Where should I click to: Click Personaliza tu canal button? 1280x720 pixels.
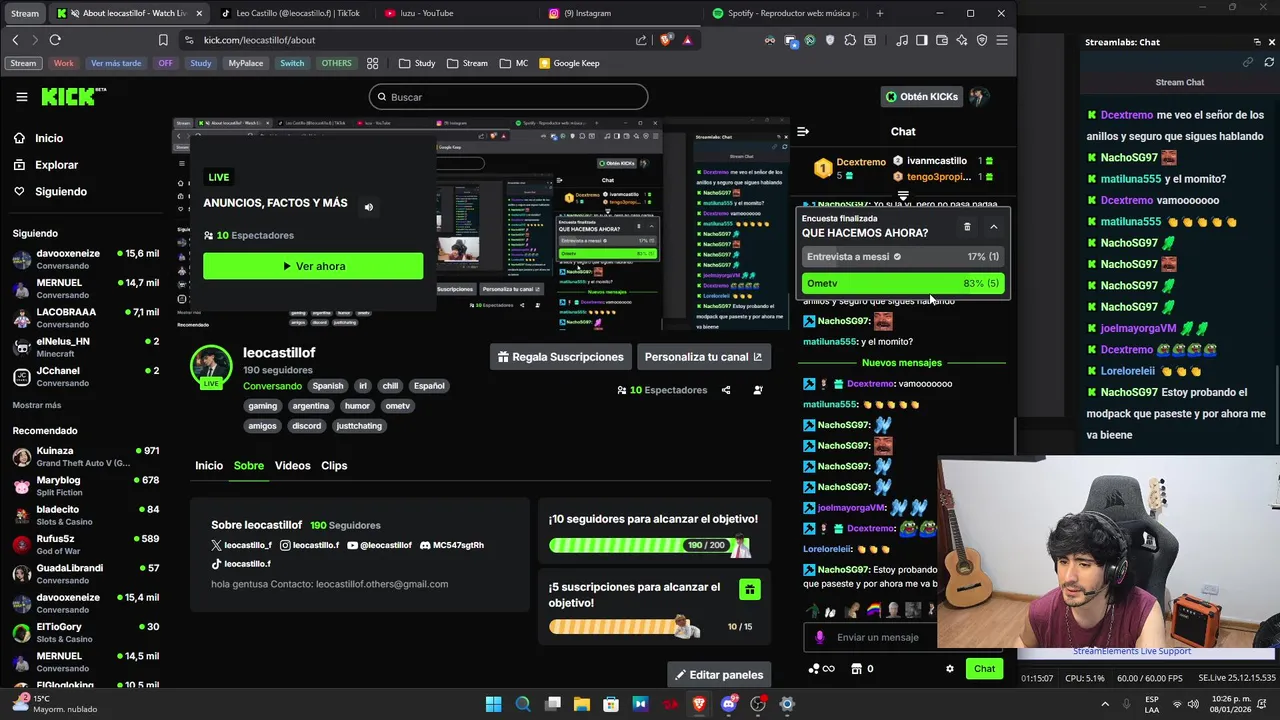tap(704, 357)
